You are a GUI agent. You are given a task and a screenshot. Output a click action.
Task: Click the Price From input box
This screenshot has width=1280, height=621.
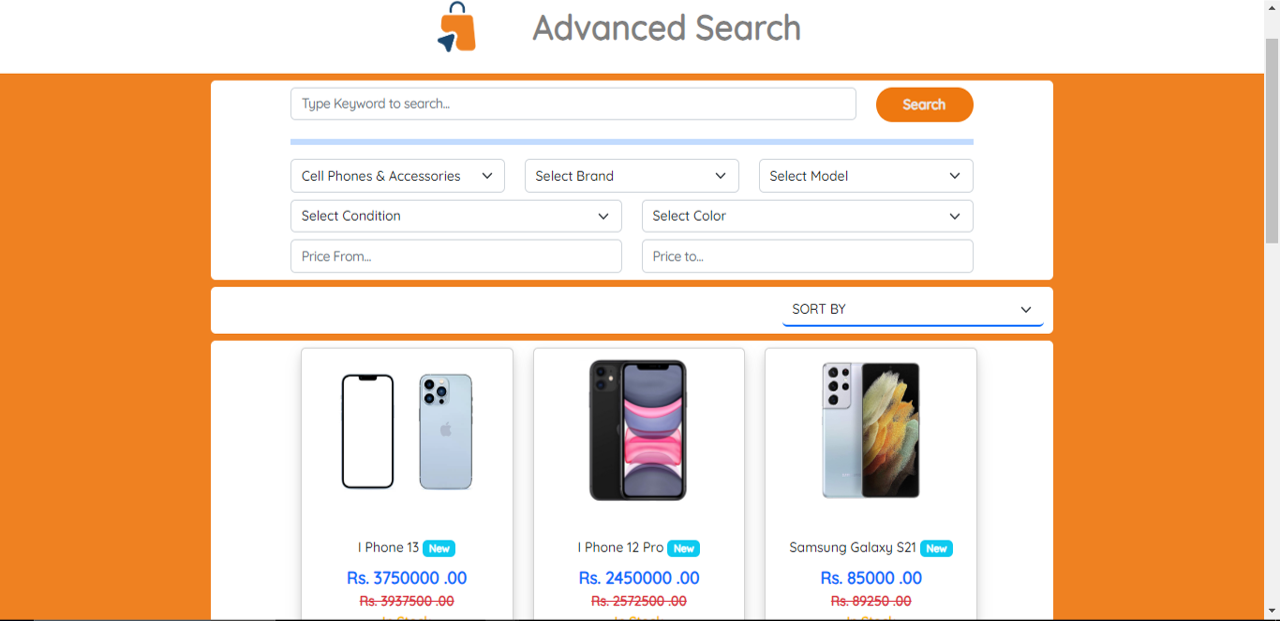click(455, 255)
